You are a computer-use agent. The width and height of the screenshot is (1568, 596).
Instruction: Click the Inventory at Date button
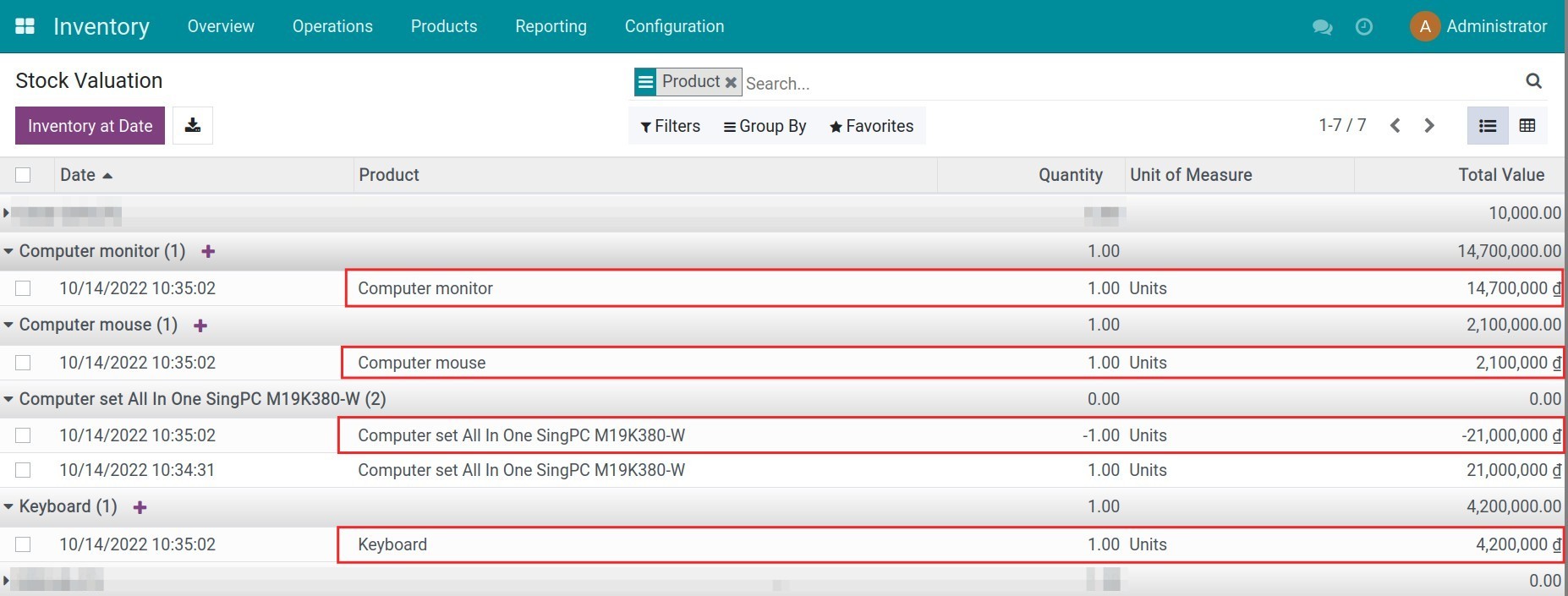coord(90,126)
